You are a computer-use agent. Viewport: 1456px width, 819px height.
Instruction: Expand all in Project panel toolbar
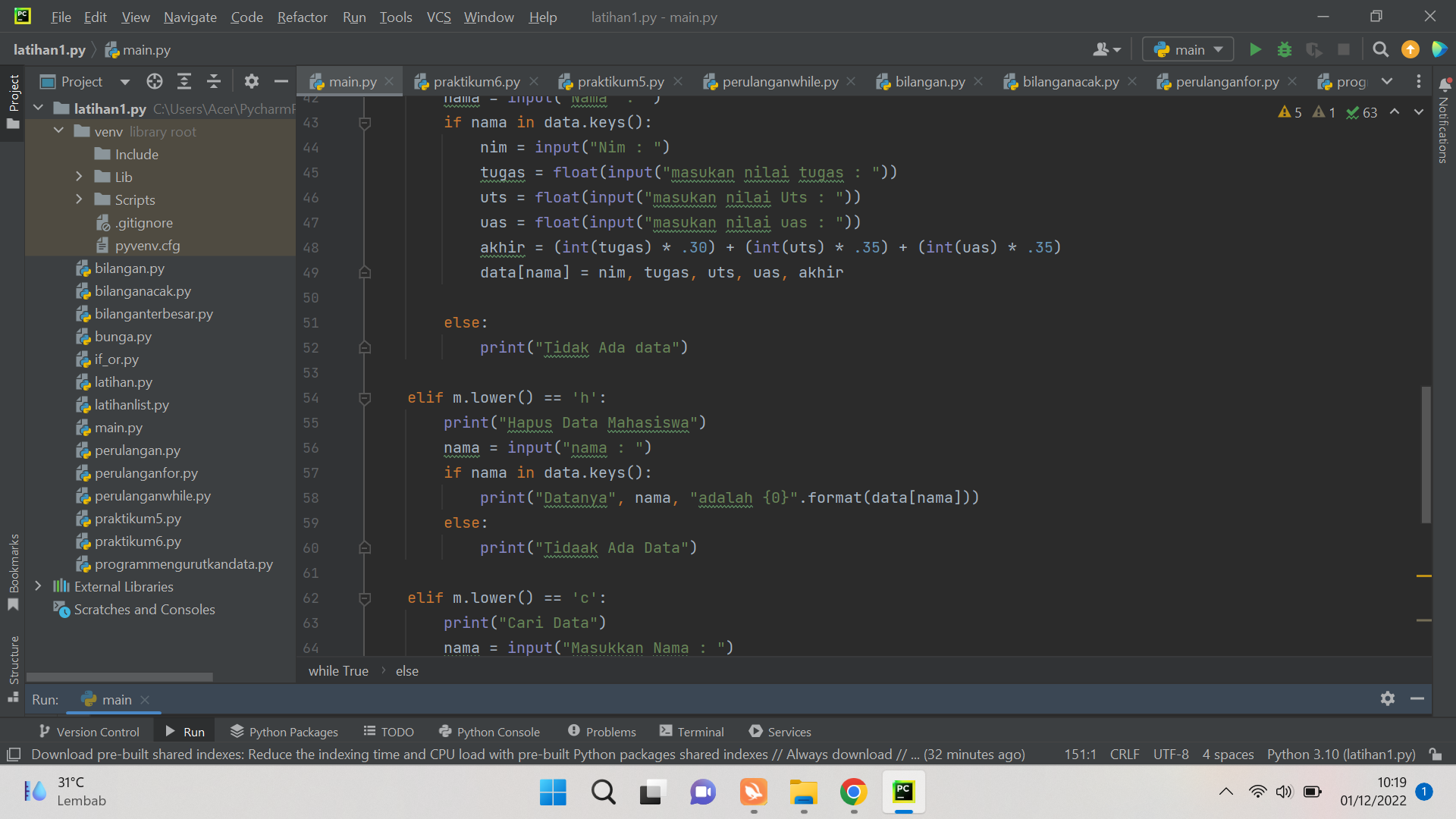(184, 81)
